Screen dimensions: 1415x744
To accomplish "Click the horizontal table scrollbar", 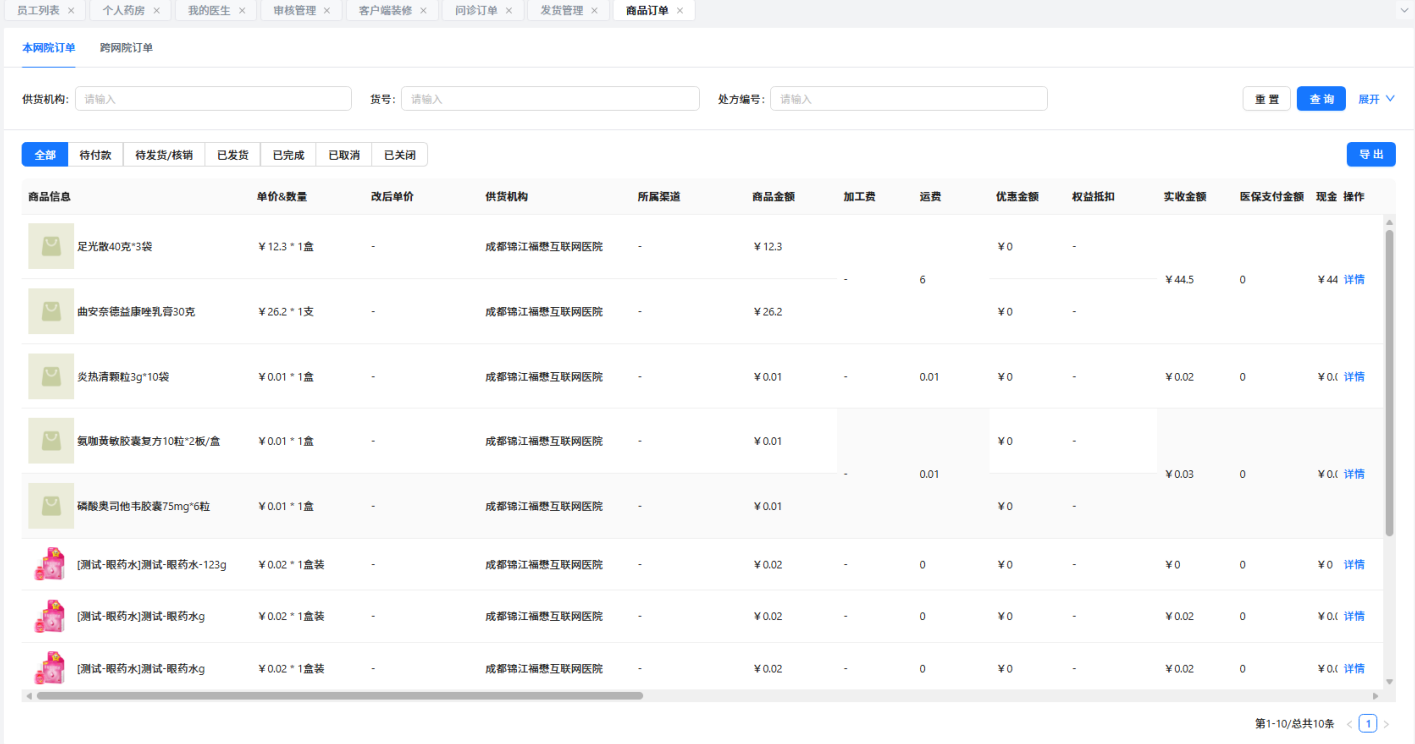I will click(x=340, y=695).
